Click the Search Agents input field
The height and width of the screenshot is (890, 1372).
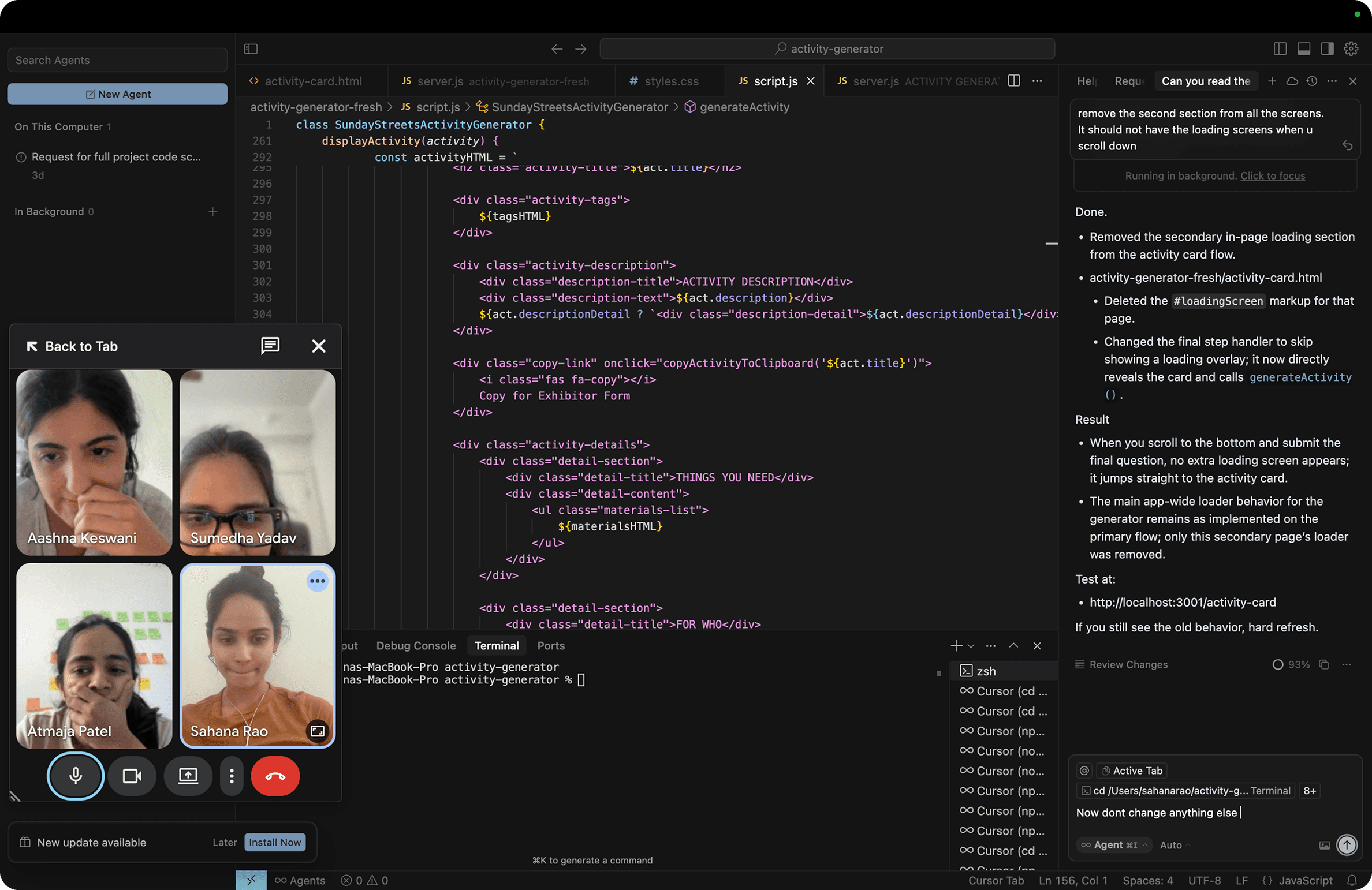[x=117, y=60]
